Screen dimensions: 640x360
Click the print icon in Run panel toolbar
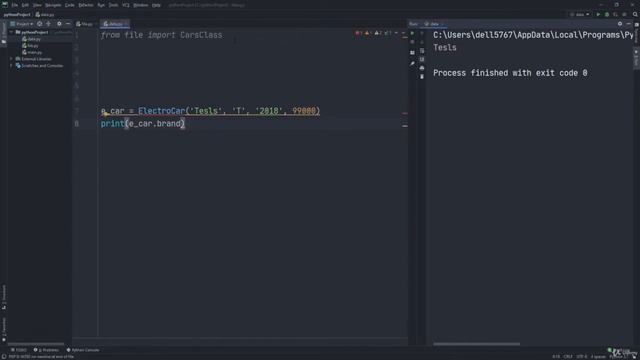422,68
